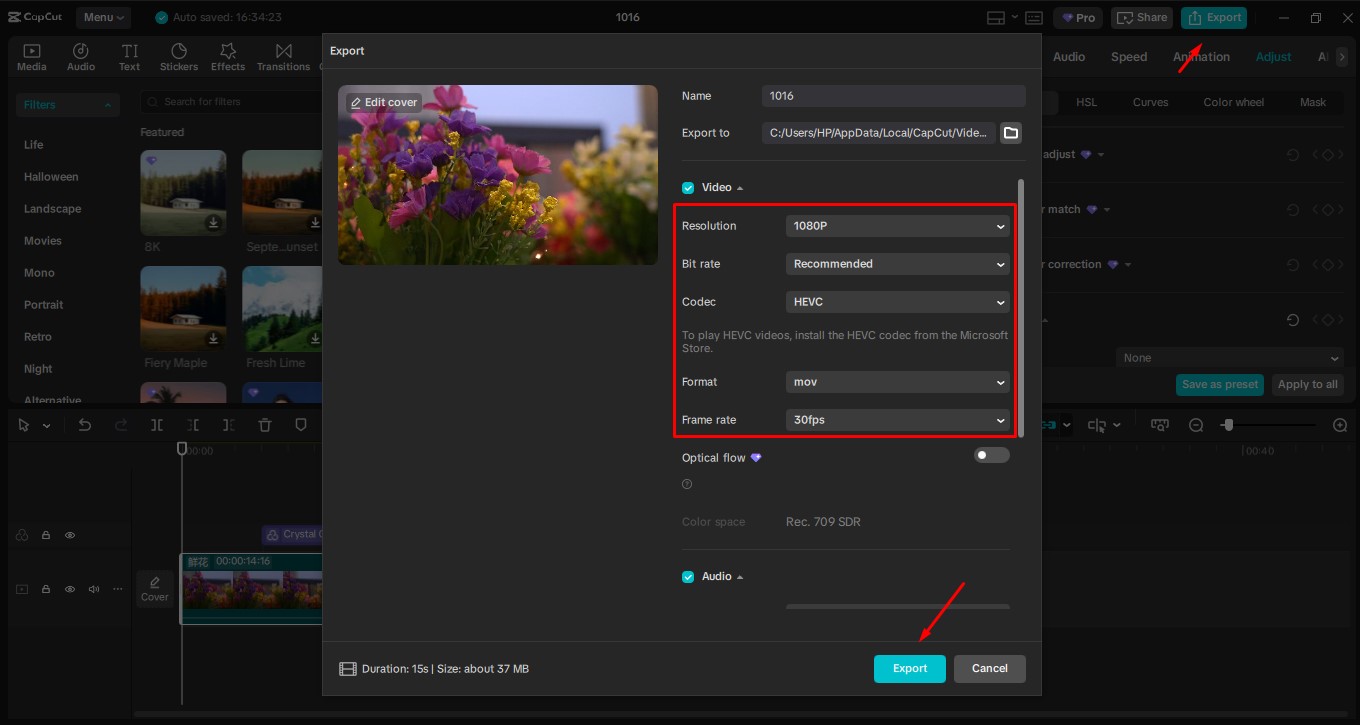Screen dimensions: 1360x725
Task: Undo the last action
Action: [x=84, y=424]
